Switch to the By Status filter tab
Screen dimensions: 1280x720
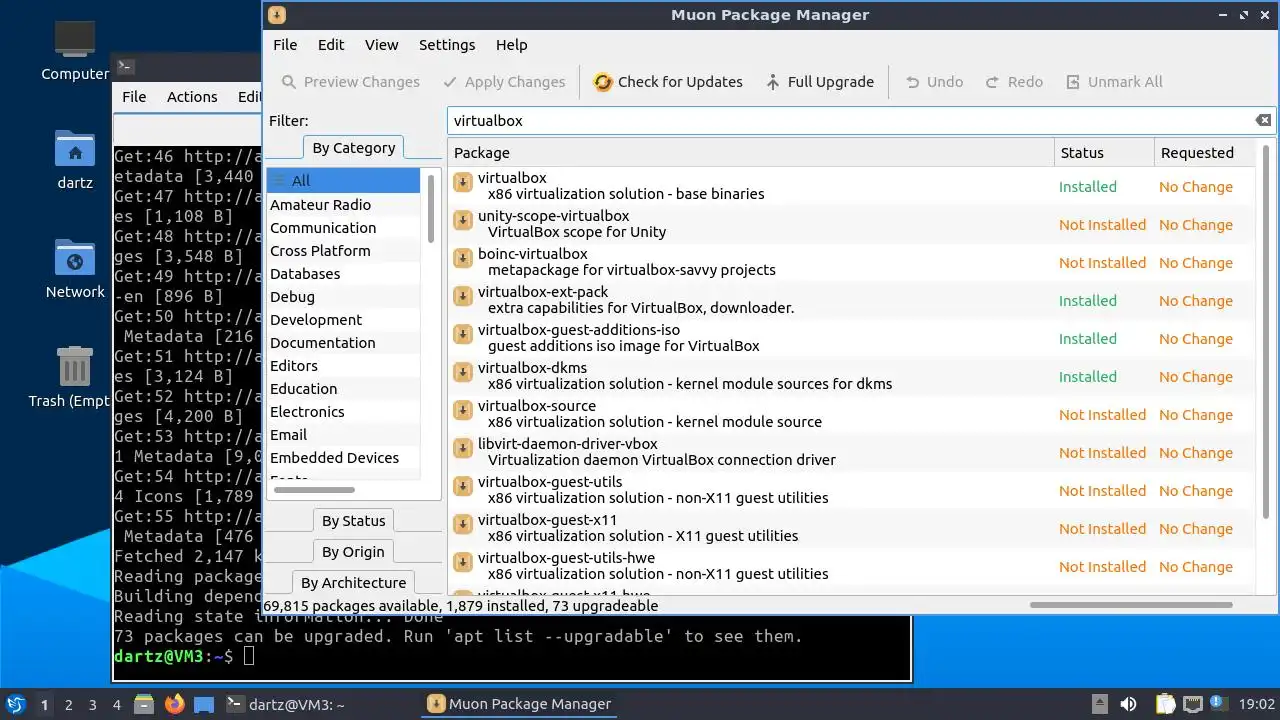[353, 521]
